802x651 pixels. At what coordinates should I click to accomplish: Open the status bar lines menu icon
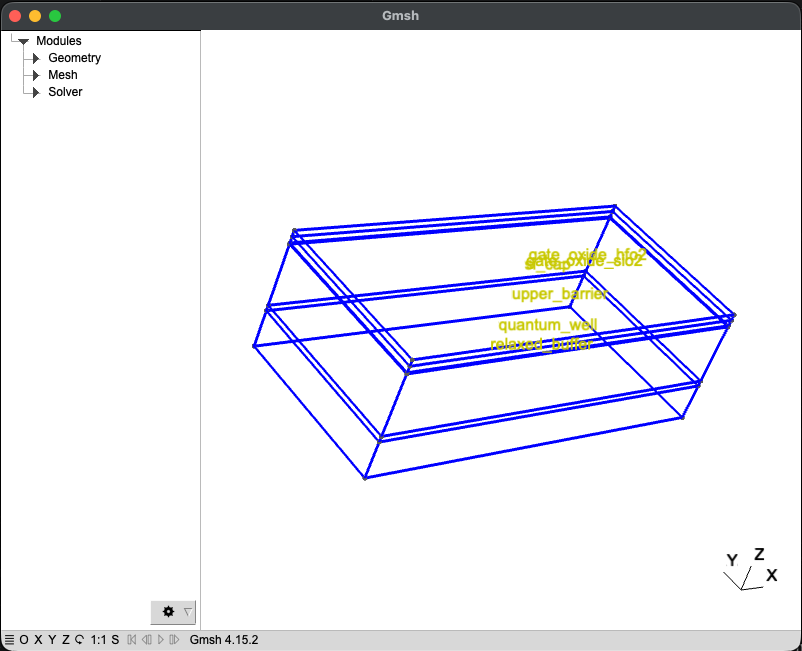point(9,640)
